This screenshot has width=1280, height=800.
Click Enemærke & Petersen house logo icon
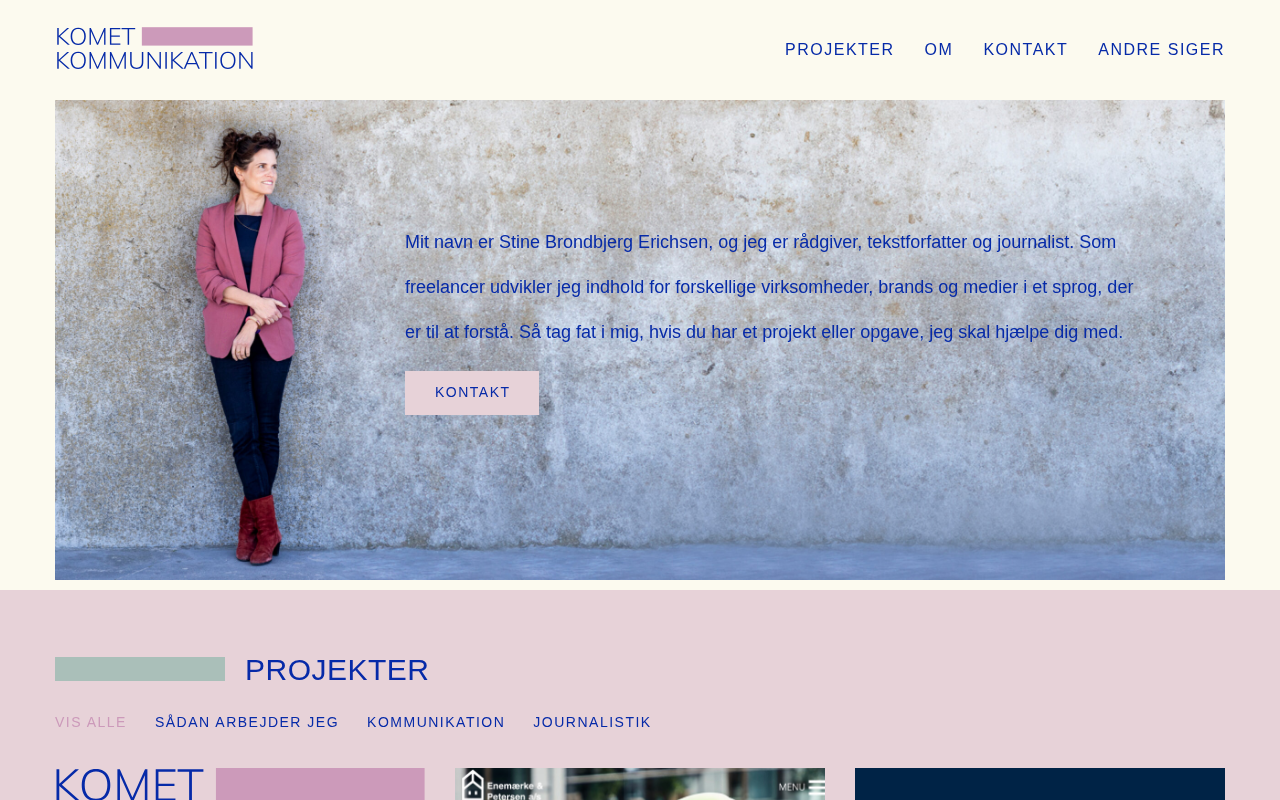tap(473, 784)
